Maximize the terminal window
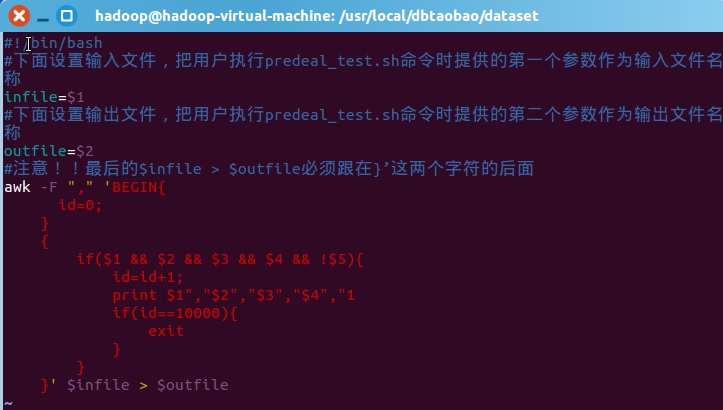Viewport: 723px width, 410px height. coord(66,16)
